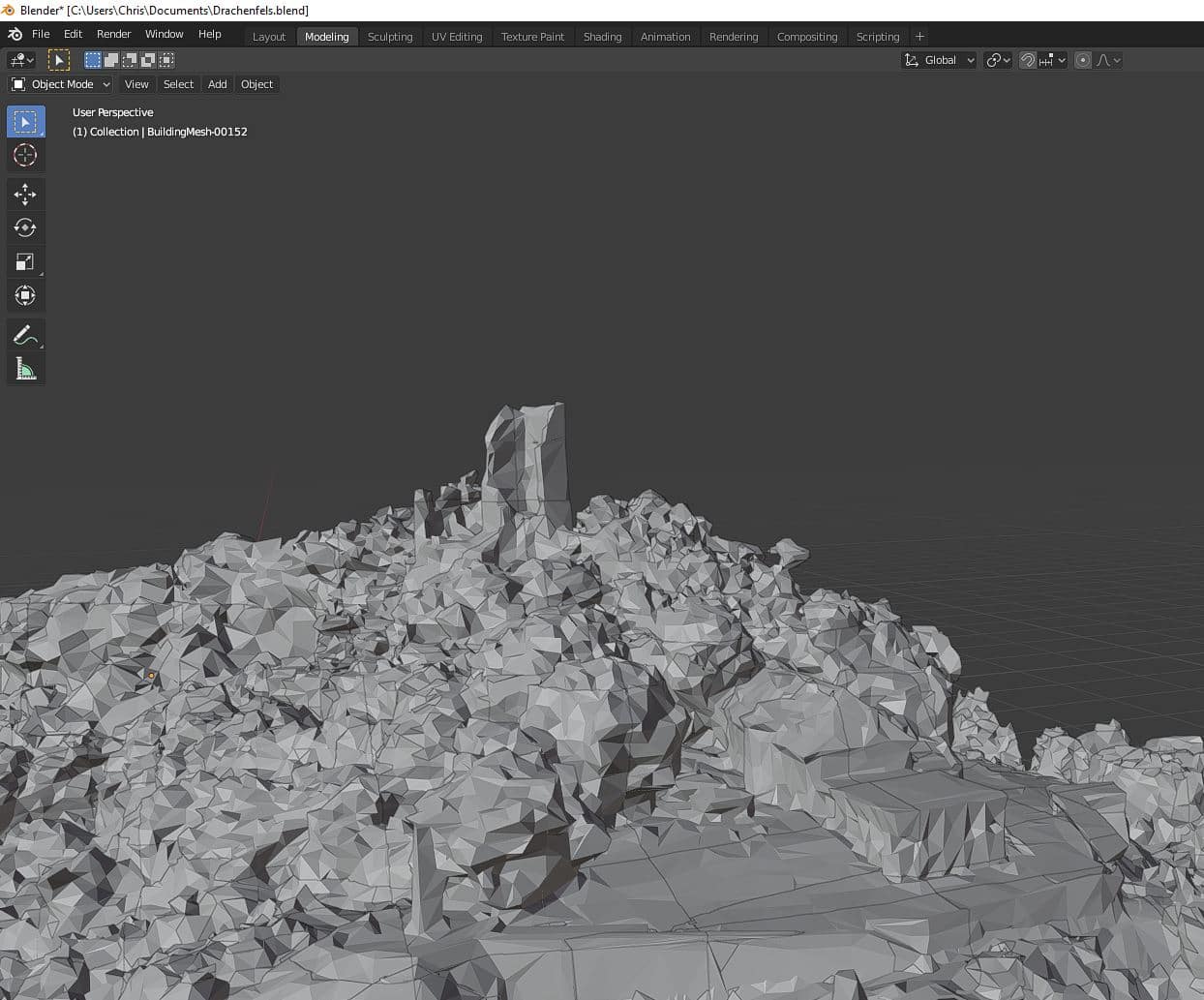1204x1000 pixels.
Task: Toggle proportional editing on
Action: click(1083, 60)
